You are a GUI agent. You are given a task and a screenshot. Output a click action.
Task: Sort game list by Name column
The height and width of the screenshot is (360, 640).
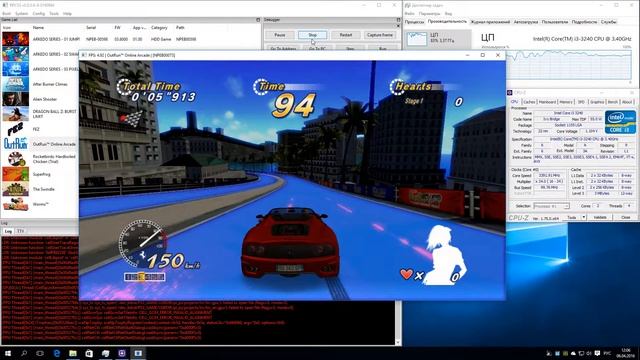(38, 28)
